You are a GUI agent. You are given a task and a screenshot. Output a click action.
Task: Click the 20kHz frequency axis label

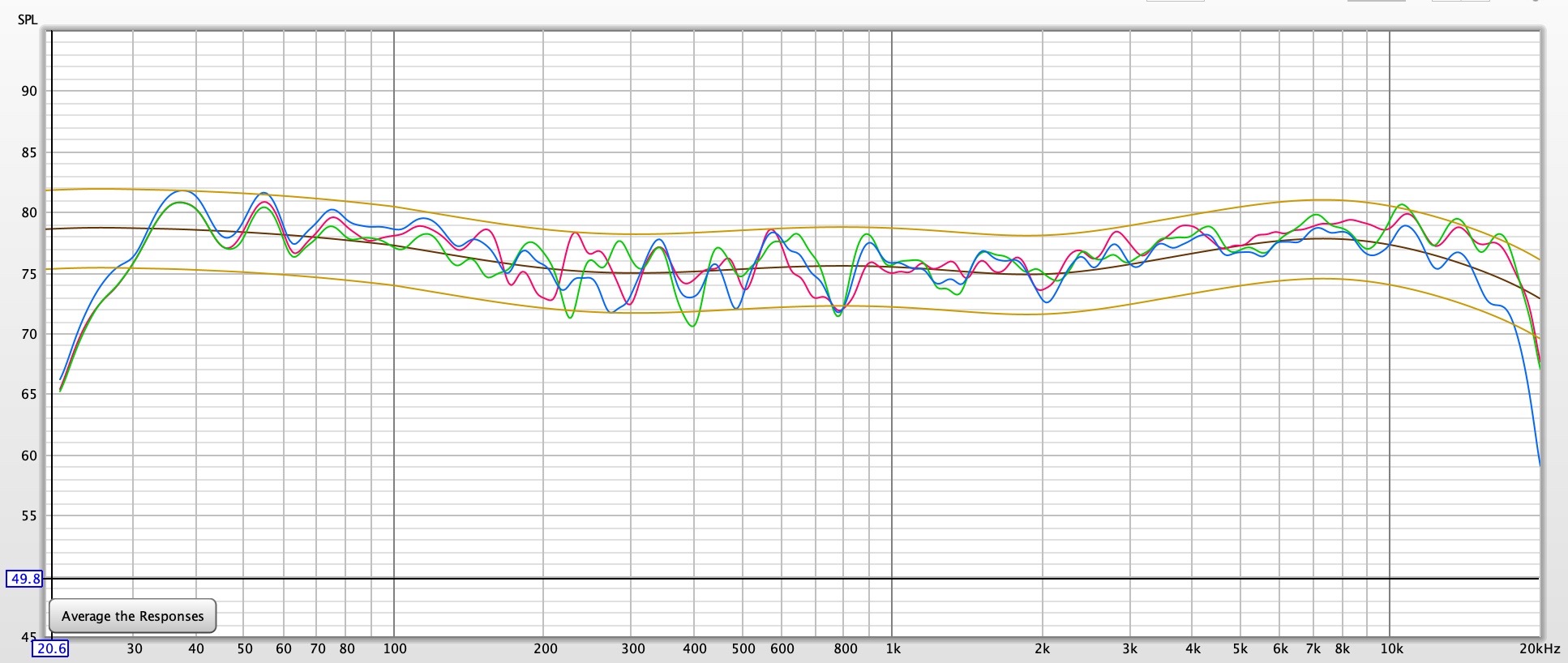[1540, 648]
